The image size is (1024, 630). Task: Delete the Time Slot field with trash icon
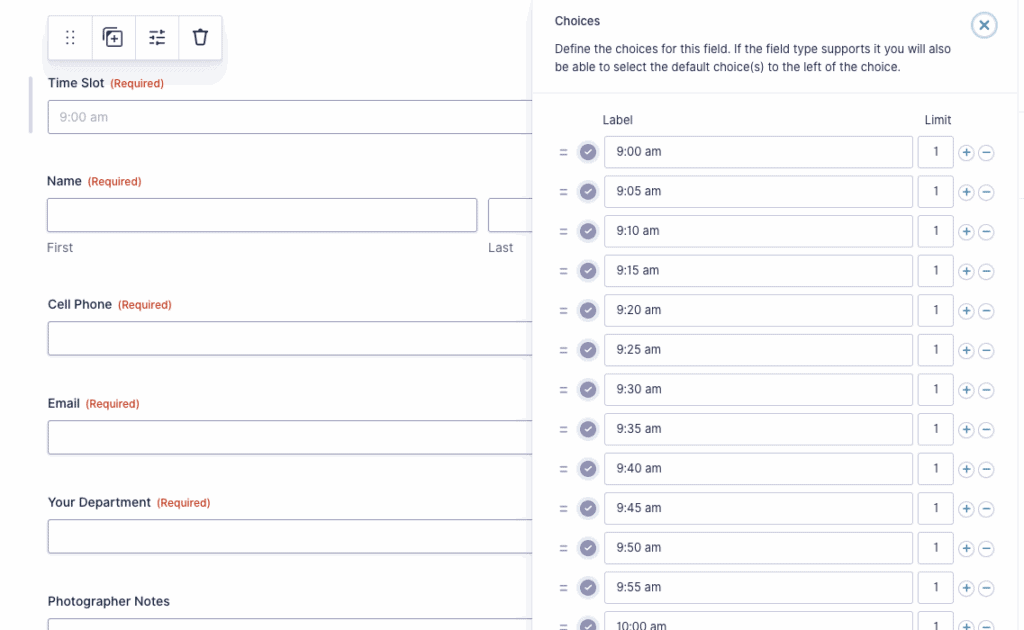click(x=200, y=38)
